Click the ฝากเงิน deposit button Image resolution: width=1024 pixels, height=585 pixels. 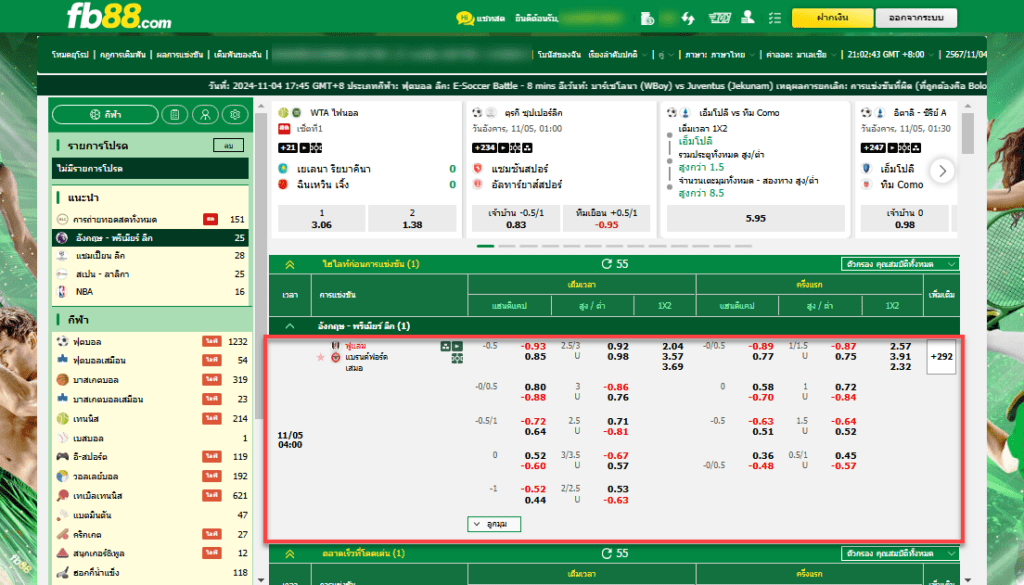click(832, 18)
